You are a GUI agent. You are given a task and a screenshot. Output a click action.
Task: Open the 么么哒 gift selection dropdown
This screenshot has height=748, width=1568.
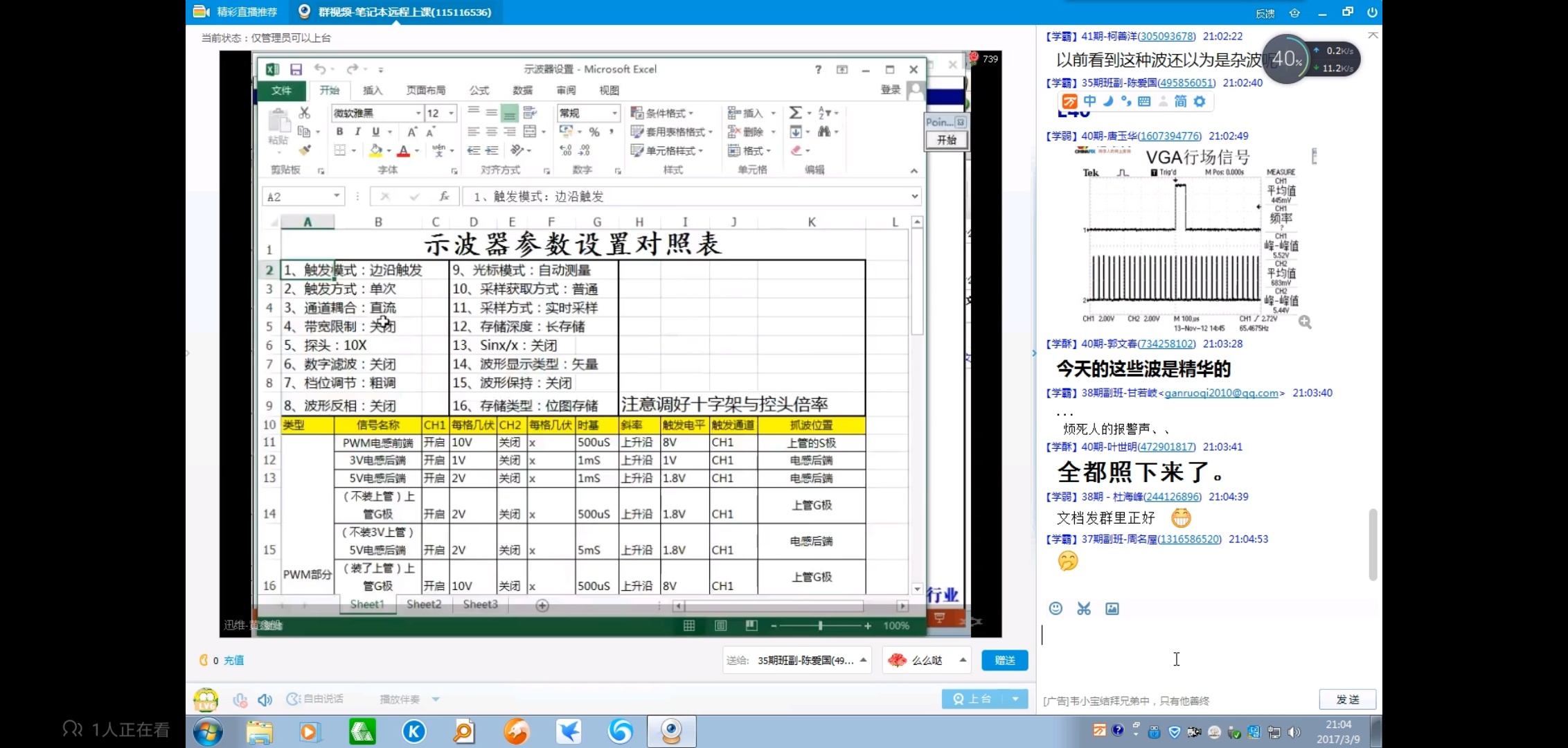pyautogui.click(x=963, y=660)
